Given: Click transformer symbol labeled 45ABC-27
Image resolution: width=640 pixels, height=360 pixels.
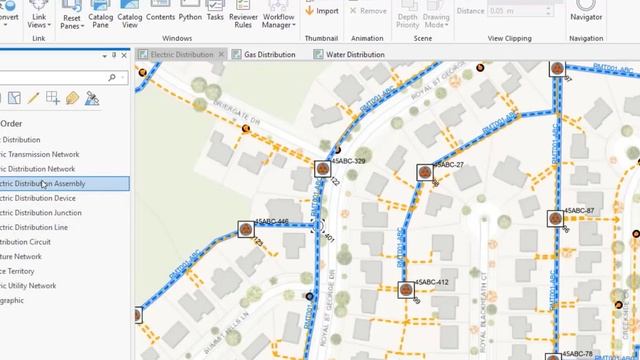Looking at the screenshot, I should [x=425, y=172].
